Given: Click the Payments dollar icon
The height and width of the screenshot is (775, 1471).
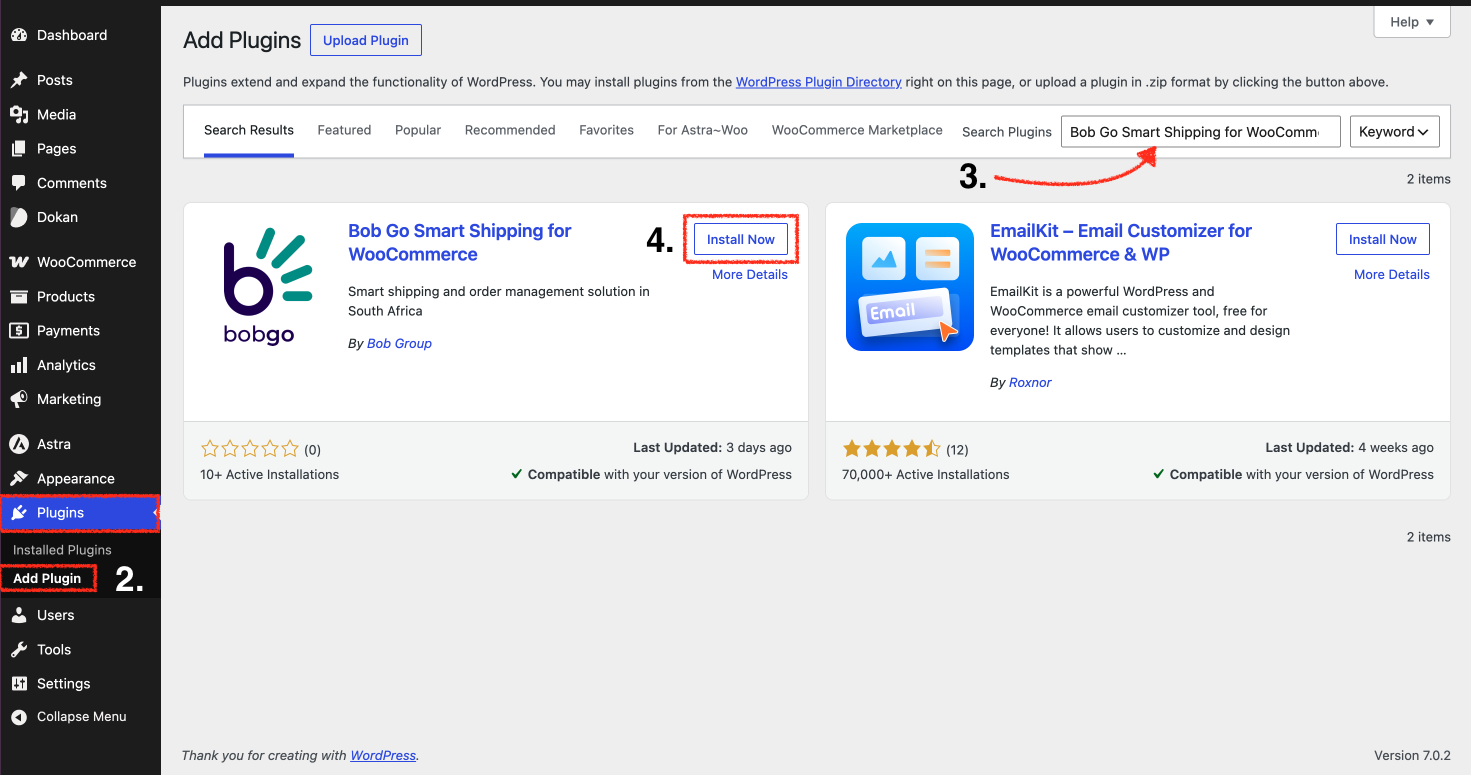Looking at the screenshot, I should click(x=18, y=331).
